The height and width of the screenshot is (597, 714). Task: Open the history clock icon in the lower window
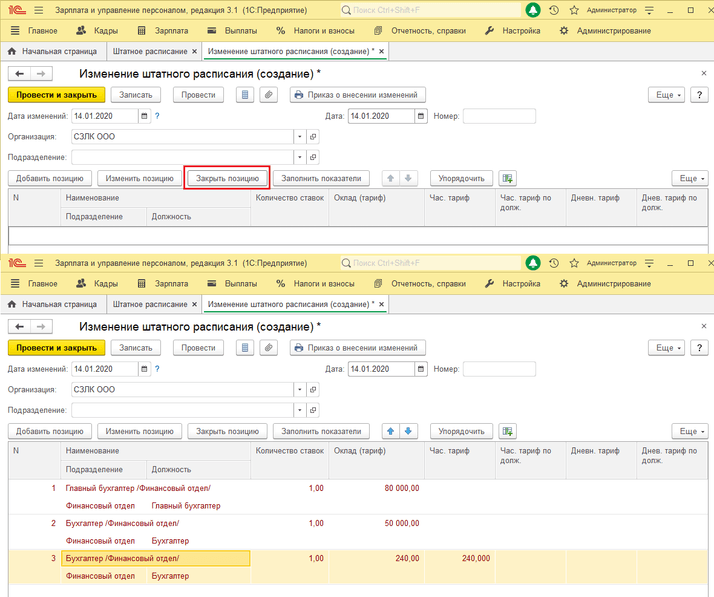point(555,262)
